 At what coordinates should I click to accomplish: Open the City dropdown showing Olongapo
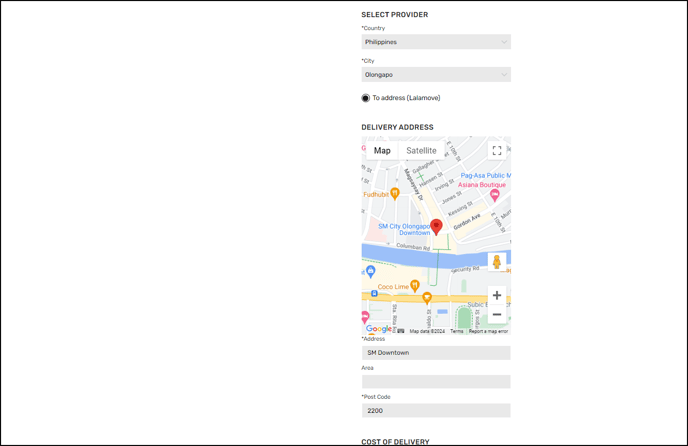point(436,75)
